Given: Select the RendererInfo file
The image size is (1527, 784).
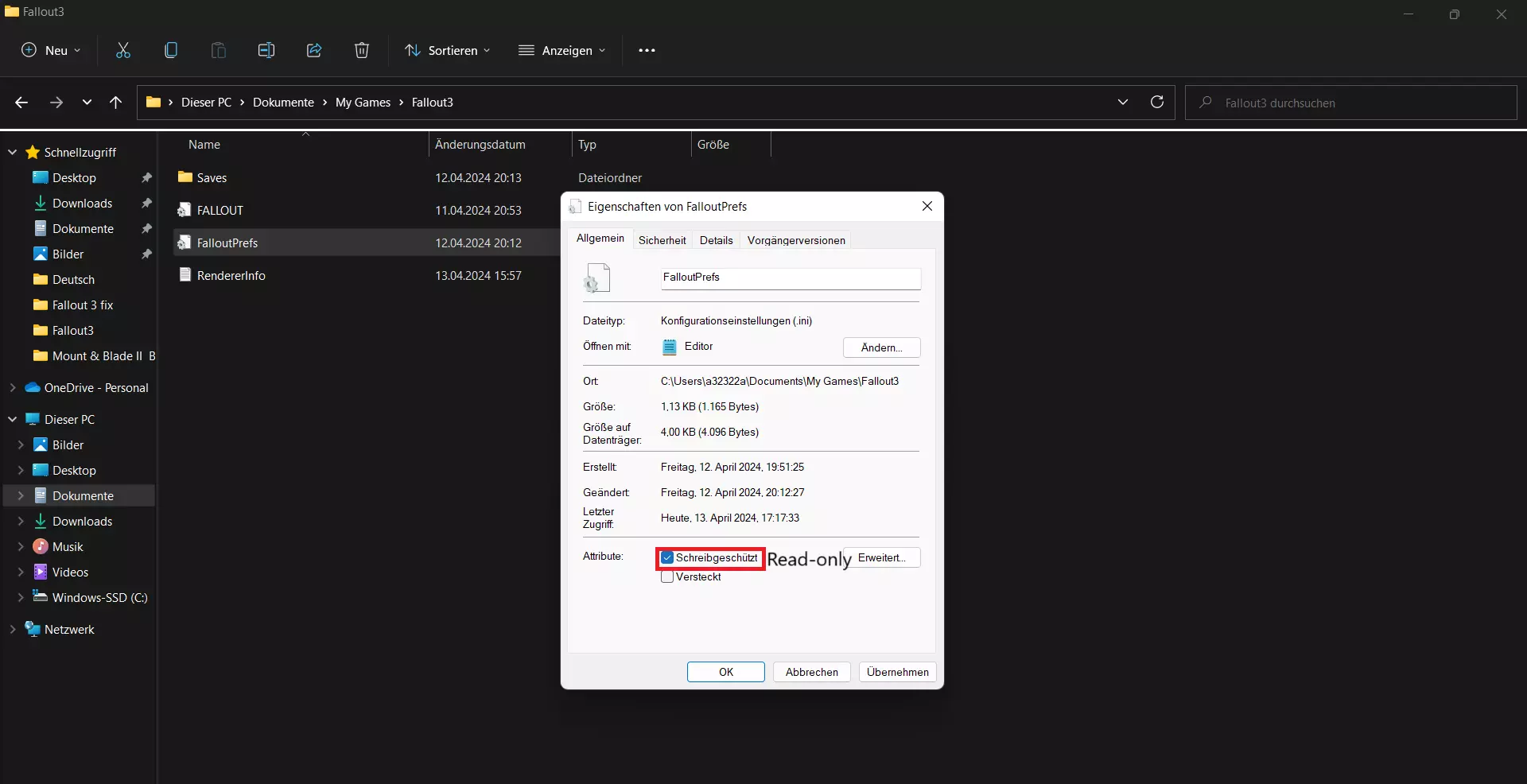Looking at the screenshot, I should [231, 276].
